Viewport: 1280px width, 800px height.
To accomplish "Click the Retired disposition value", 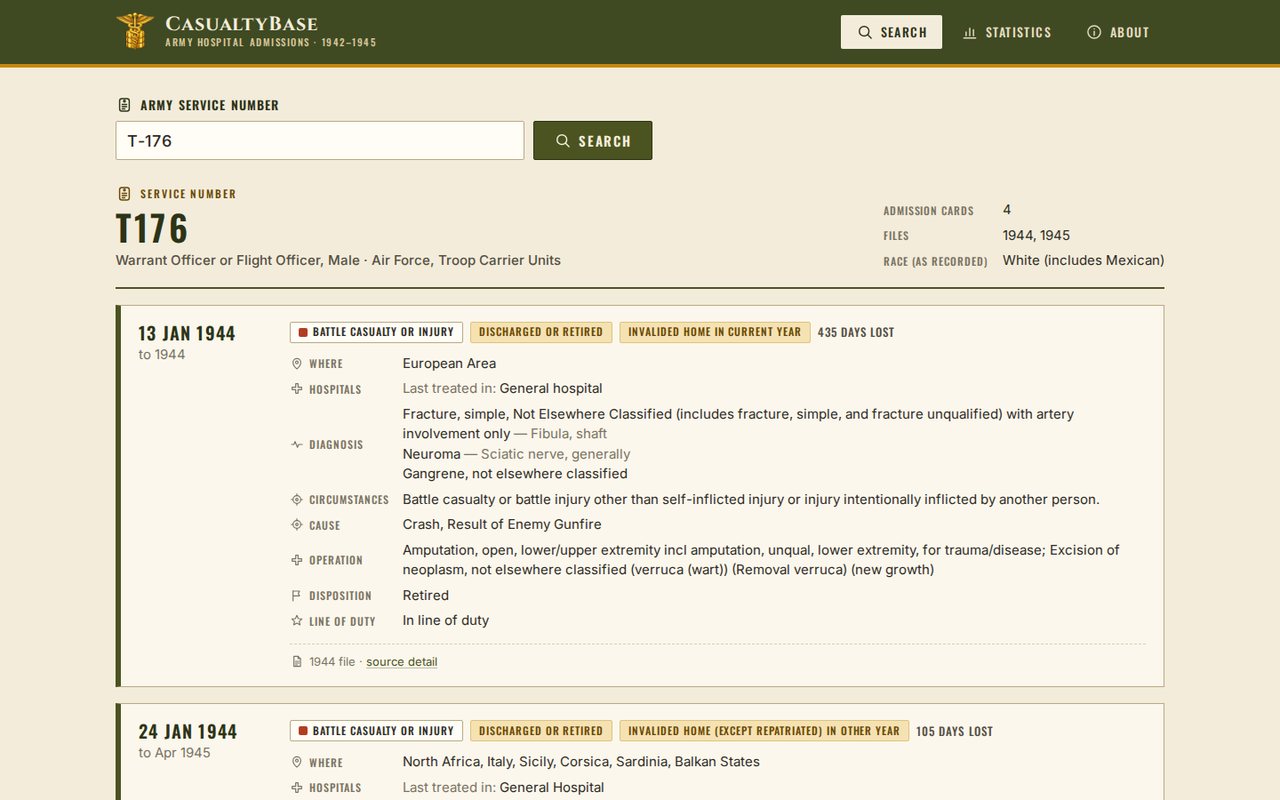I will tap(426, 595).
